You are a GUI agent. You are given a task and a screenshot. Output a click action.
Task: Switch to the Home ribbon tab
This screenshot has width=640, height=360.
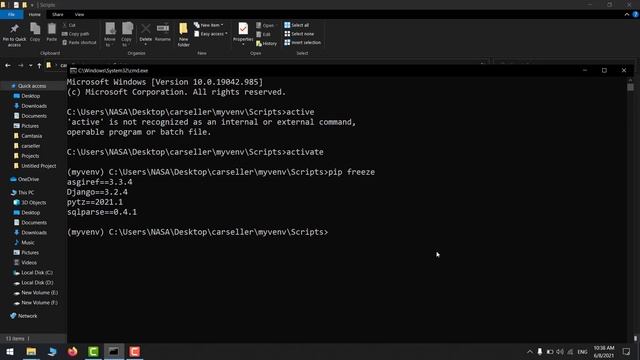point(35,15)
